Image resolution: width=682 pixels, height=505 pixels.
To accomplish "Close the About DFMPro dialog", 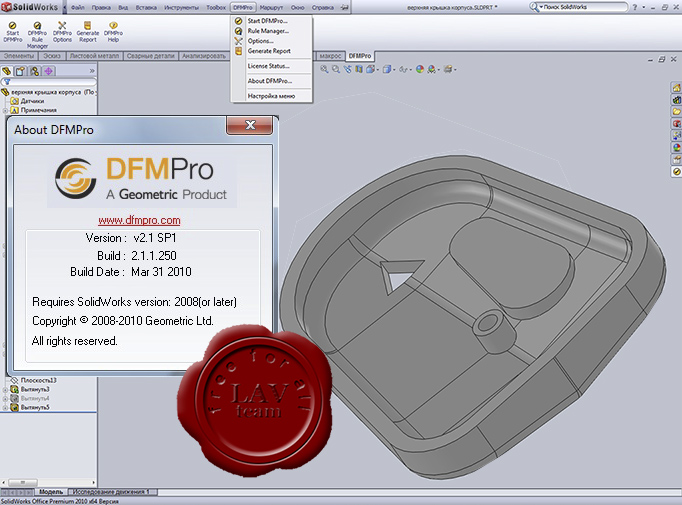I will [250, 125].
